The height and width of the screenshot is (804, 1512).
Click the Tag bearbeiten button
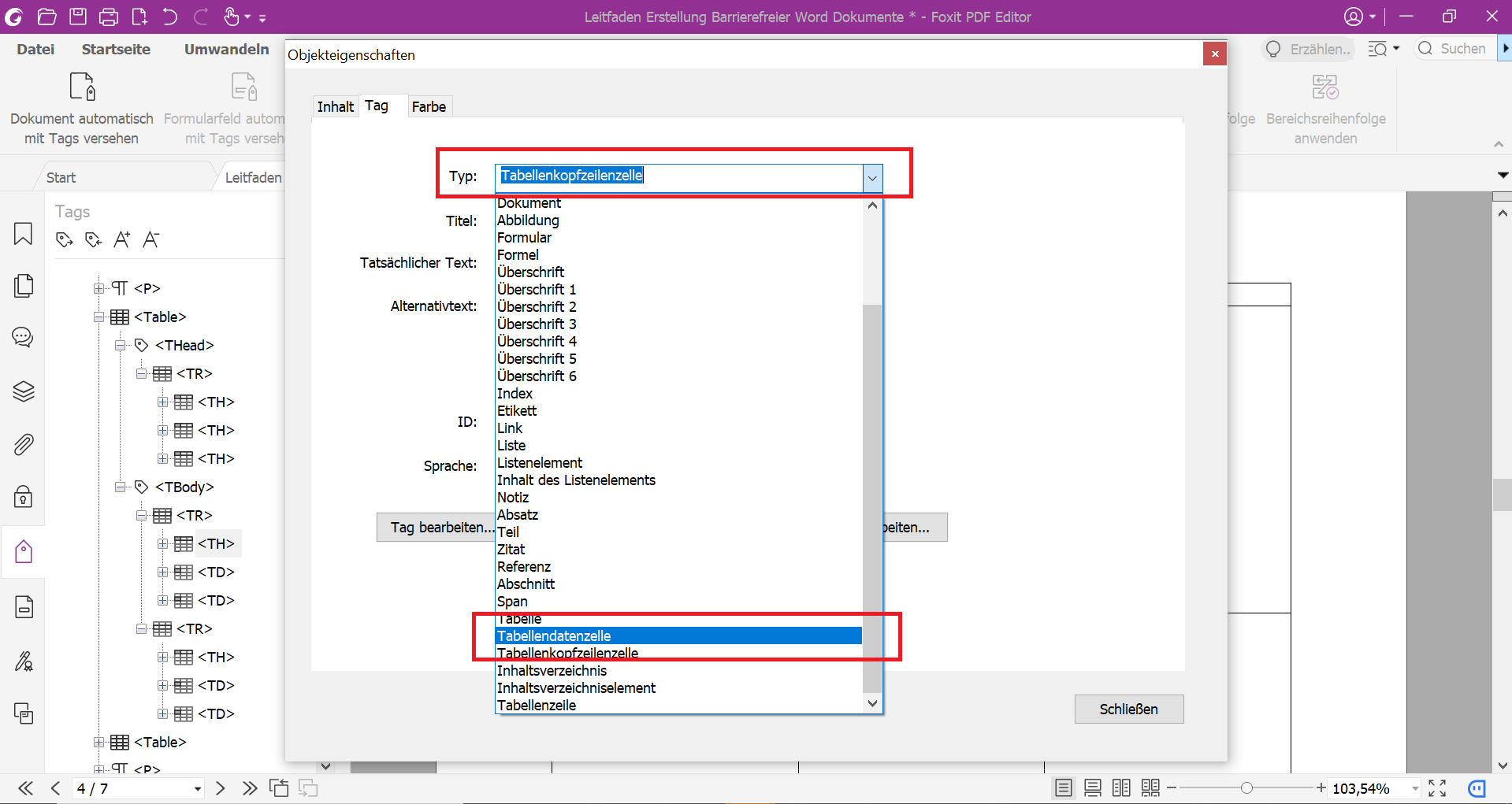coord(436,528)
